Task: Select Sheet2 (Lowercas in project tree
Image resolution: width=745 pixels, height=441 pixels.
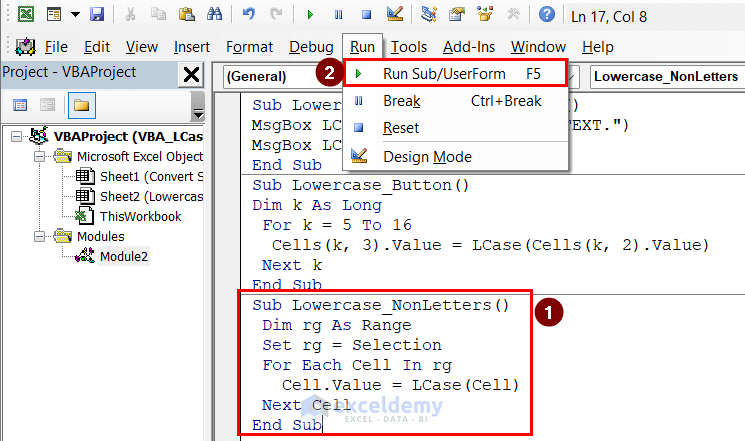Action: (x=151, y=197)
